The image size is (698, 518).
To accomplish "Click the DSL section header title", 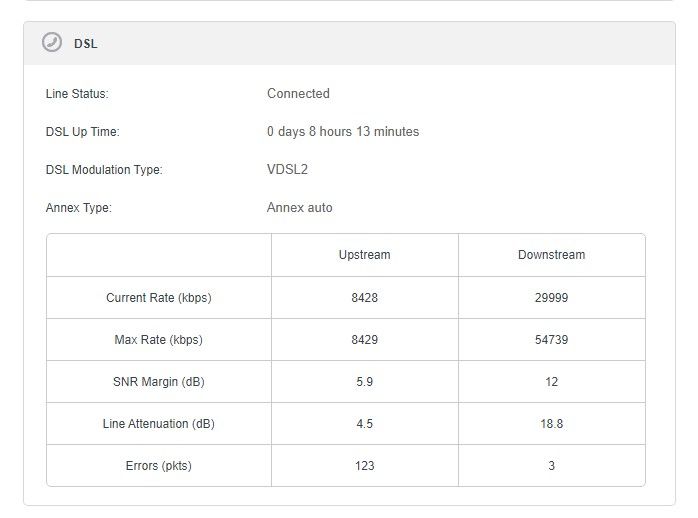I will [x=86, y=44].
